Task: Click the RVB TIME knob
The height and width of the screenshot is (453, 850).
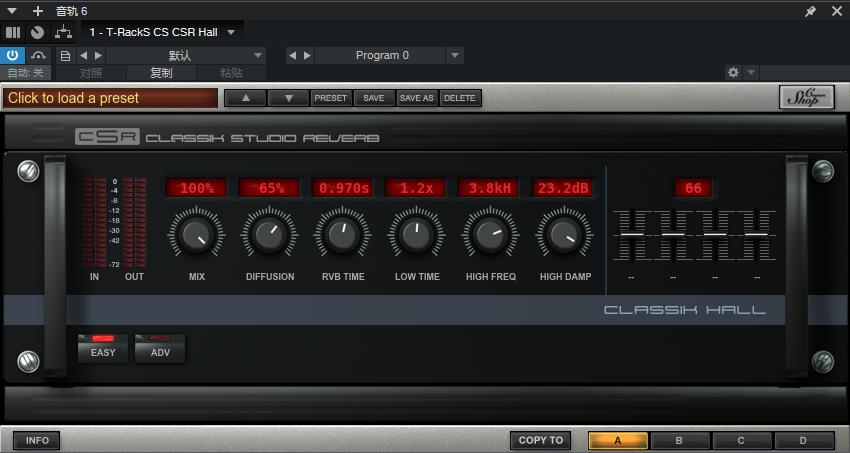Action: 343,235
